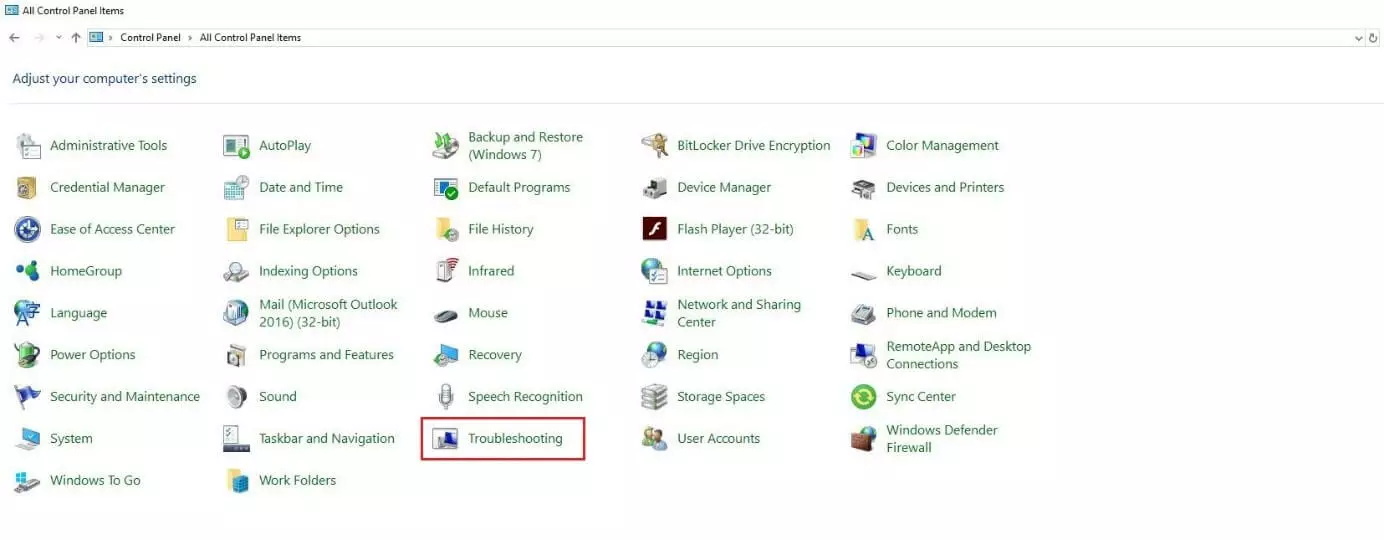Open the Administrative Tools icon
Image resolution: width=1384 pixels, height=540 pixels.
click(28, 146)
